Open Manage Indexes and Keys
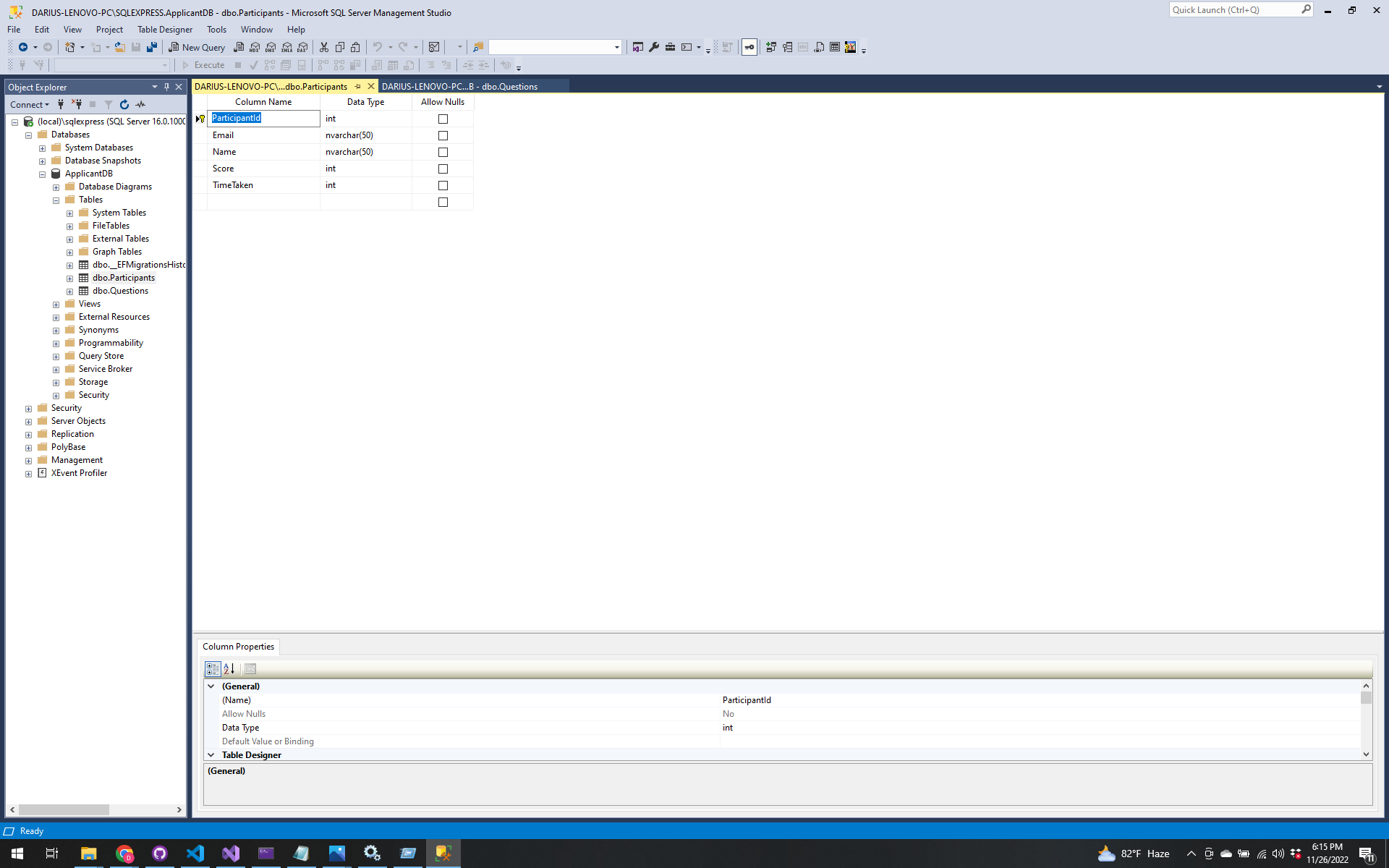 [786, 47]
